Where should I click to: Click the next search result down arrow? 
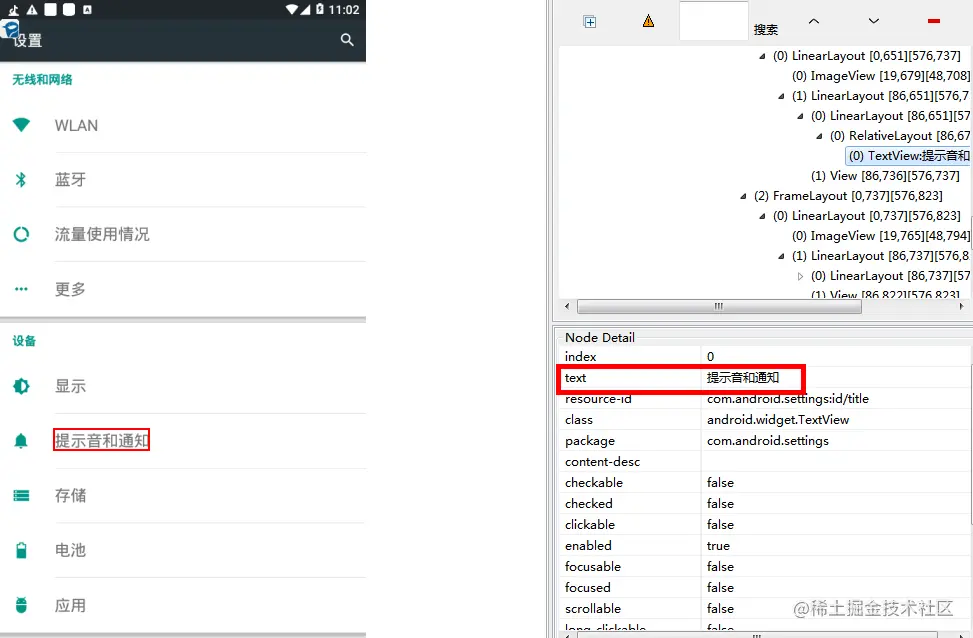(874, 21)
